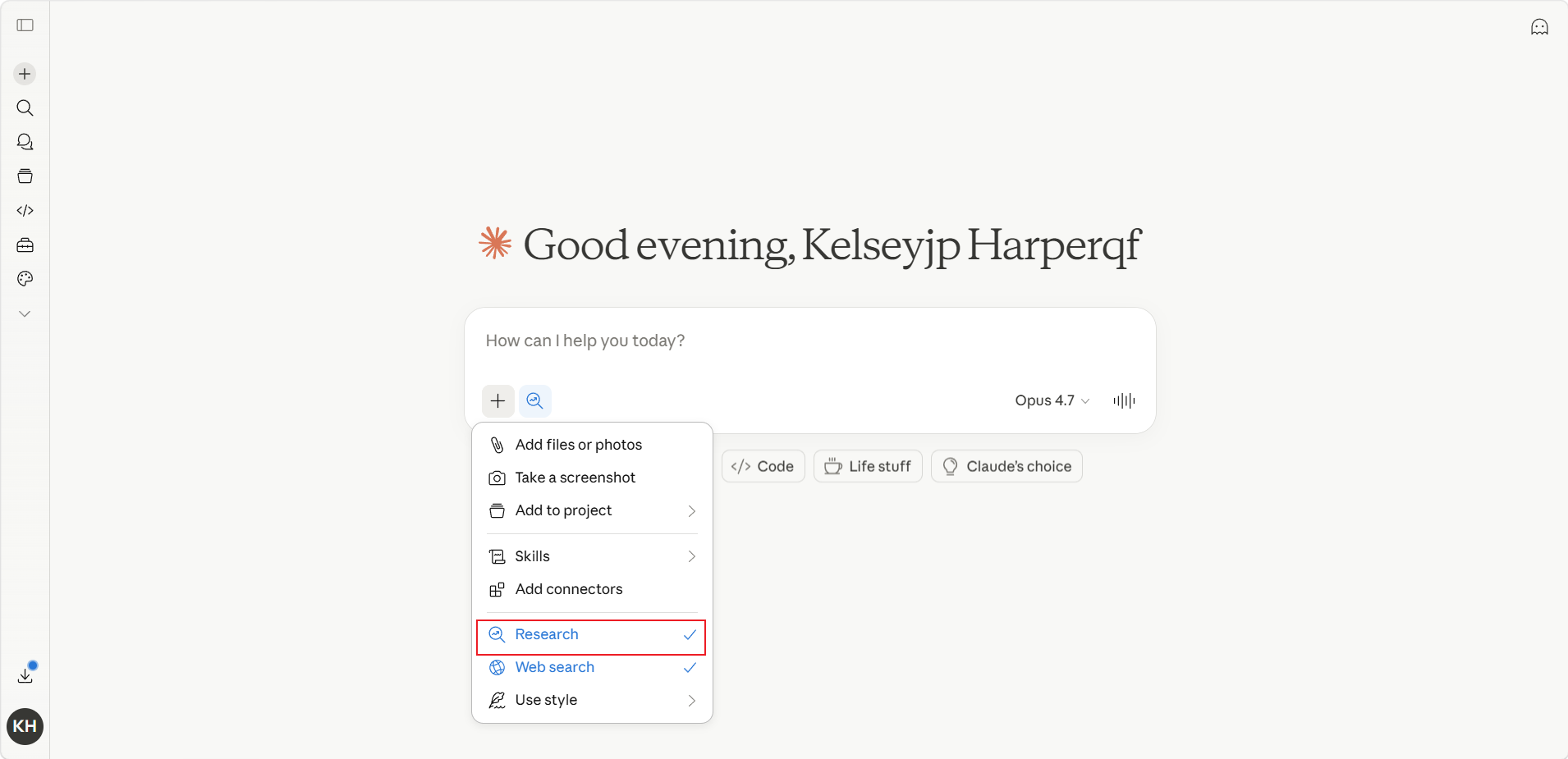Image resolution: width=1568 pixels, height=759 pixels.
Task: Expand the Skills submenu
Action: pyautogui.click(x=592, y=556)
